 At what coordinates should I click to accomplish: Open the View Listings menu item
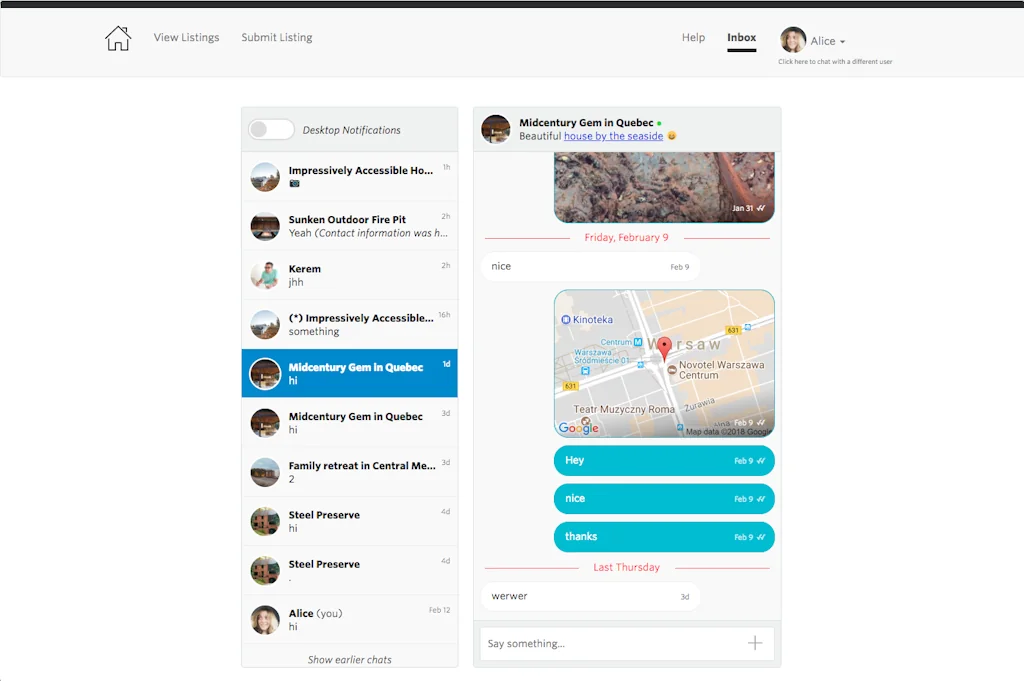(x=186, y=37)
